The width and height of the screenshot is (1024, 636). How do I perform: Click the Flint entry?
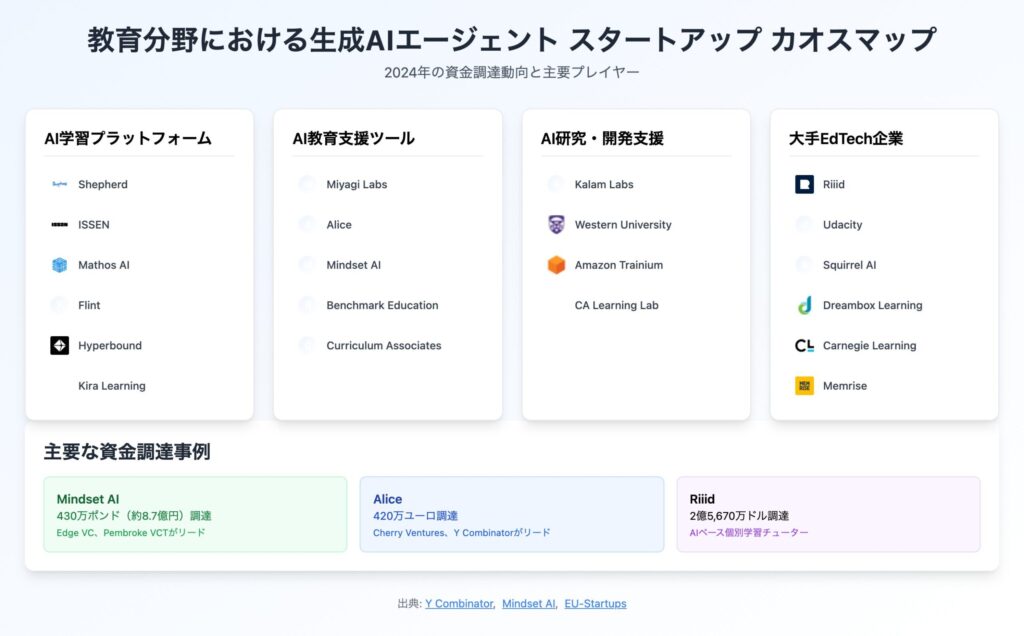(x=89, y=305)
